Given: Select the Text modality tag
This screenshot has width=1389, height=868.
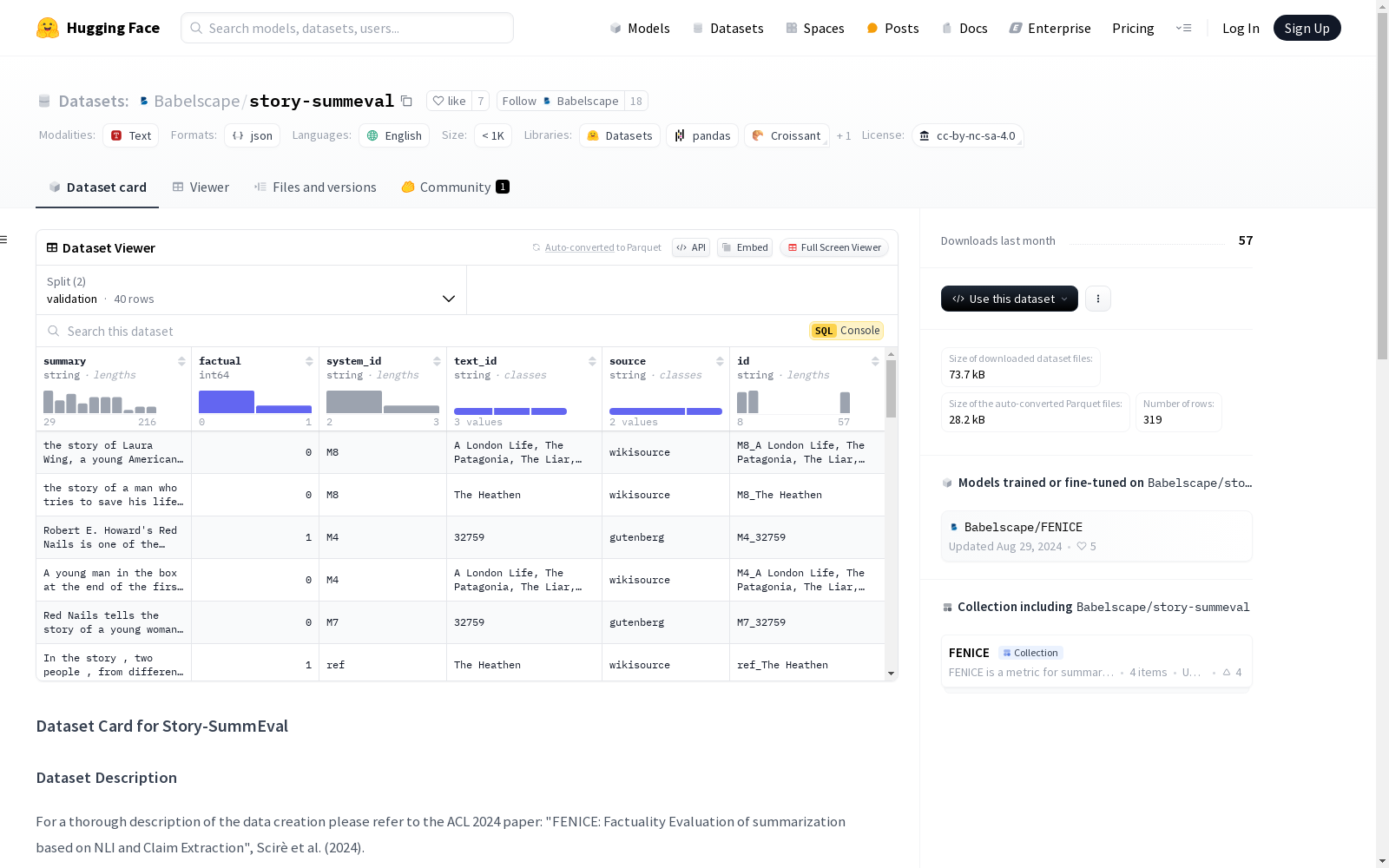Looking at the screenshot, I should (x=131, y=135).
